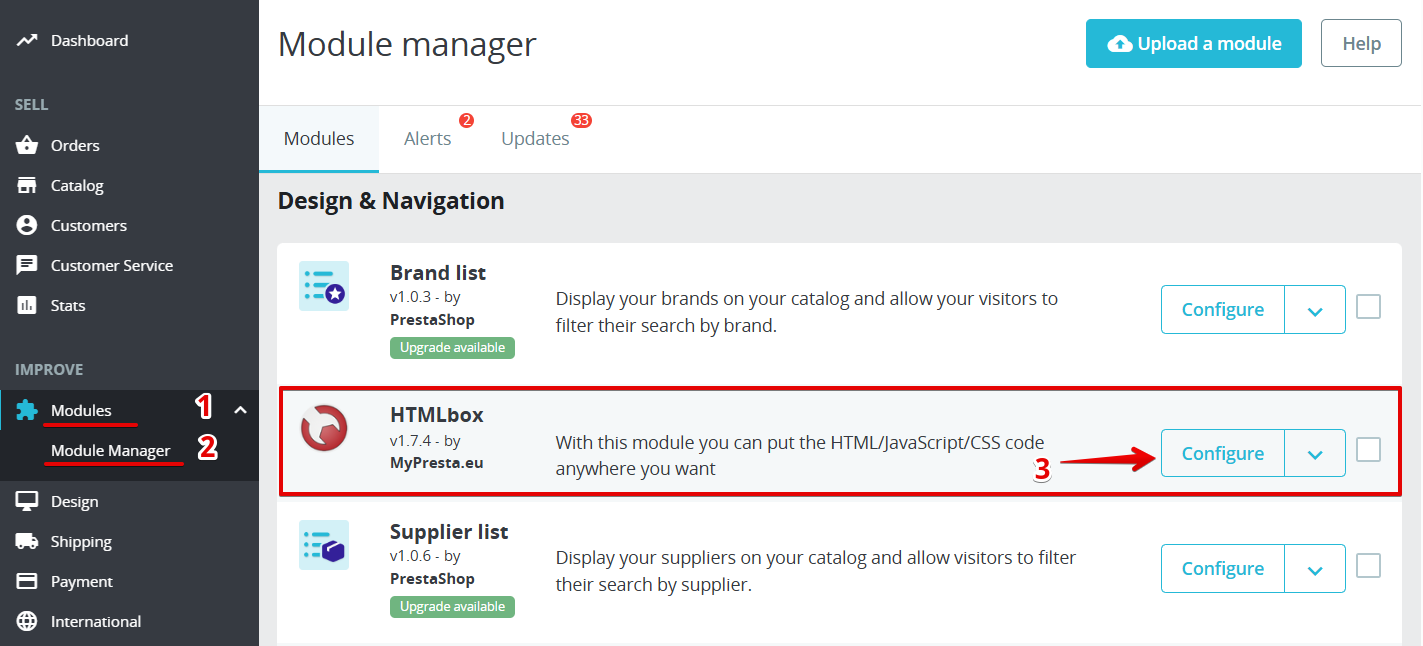Expand HTMLbox actions dropdown arrow
This screenshot has width=1423, height=646.
1315,454
